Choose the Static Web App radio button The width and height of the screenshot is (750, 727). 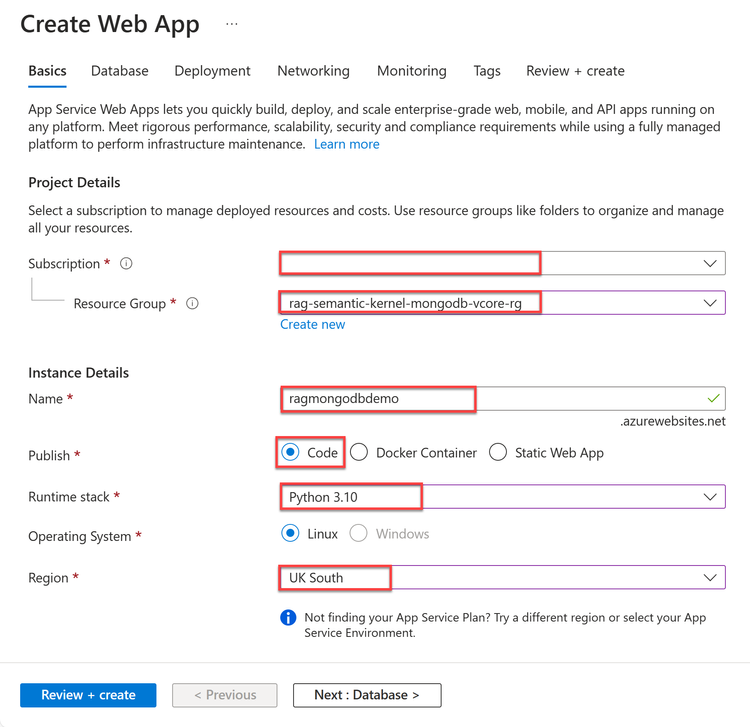coord(498,453)
